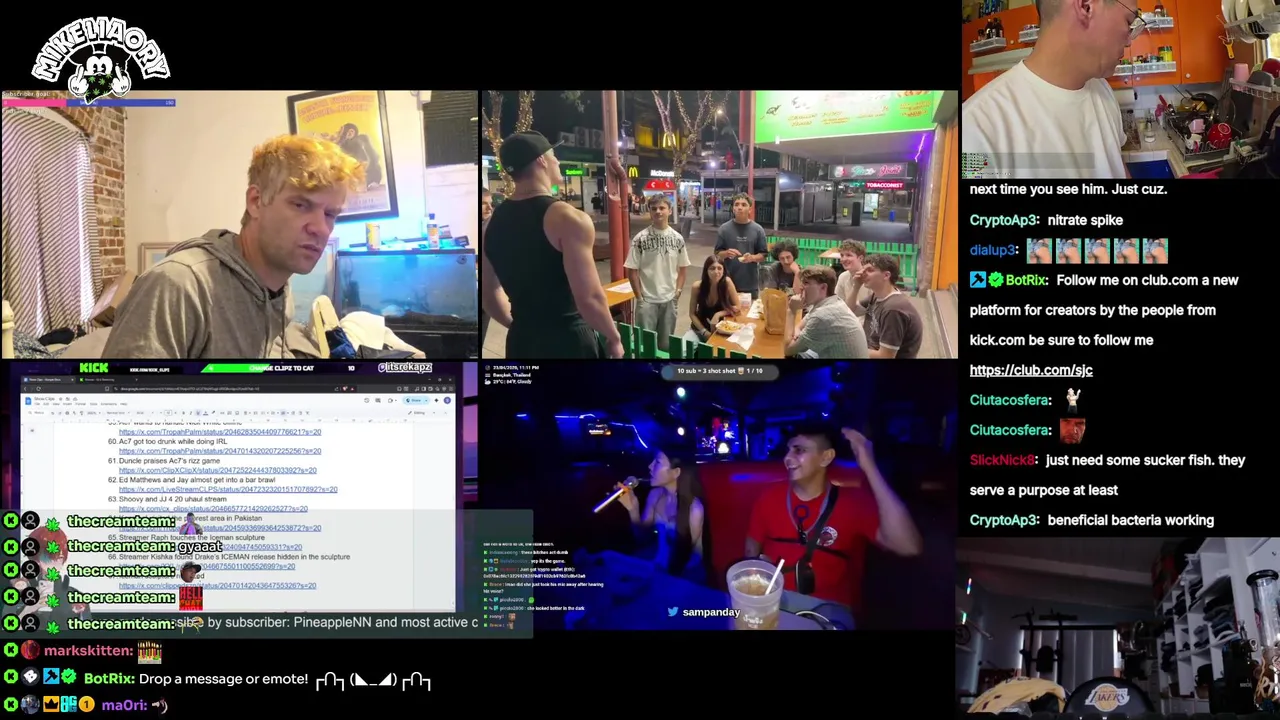The width and height of the screenshot is (1280, 720).
Task: Click the Share button in Google Docs
Action: click(417, 400)
